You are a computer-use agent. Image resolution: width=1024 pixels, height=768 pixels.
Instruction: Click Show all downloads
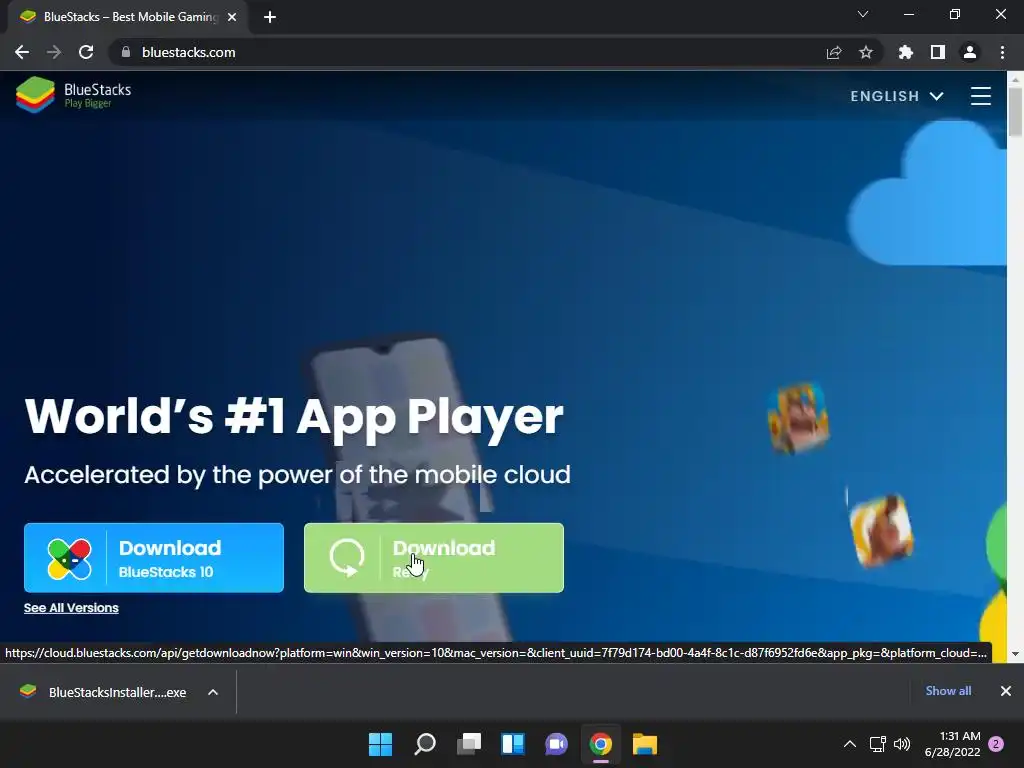[948, 691]
